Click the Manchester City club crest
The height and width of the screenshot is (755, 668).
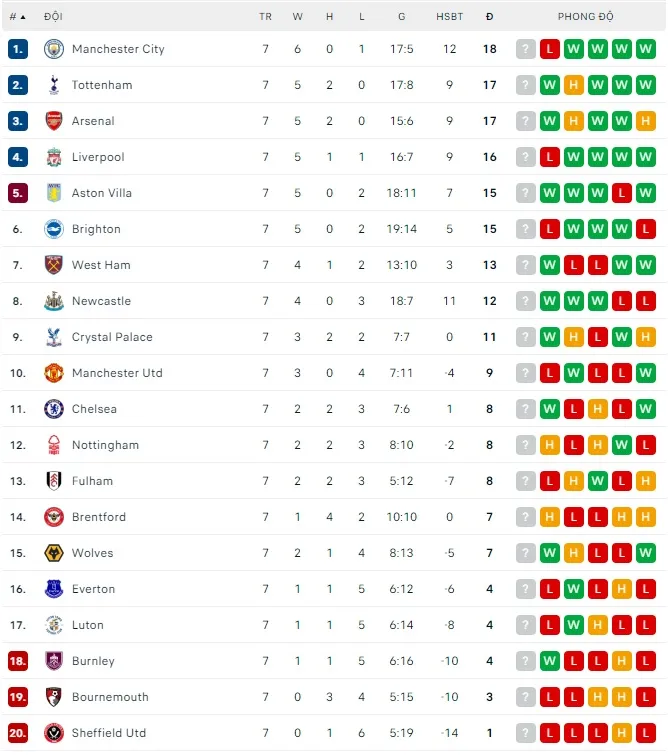coord(54,49)
